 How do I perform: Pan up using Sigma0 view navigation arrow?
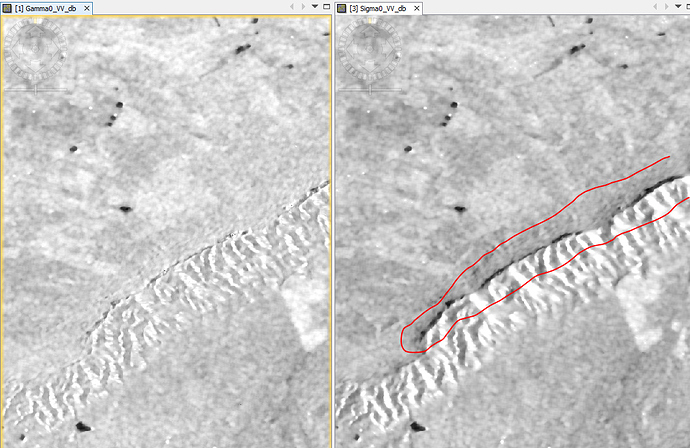pyautogui.click(x=370, y=31)
